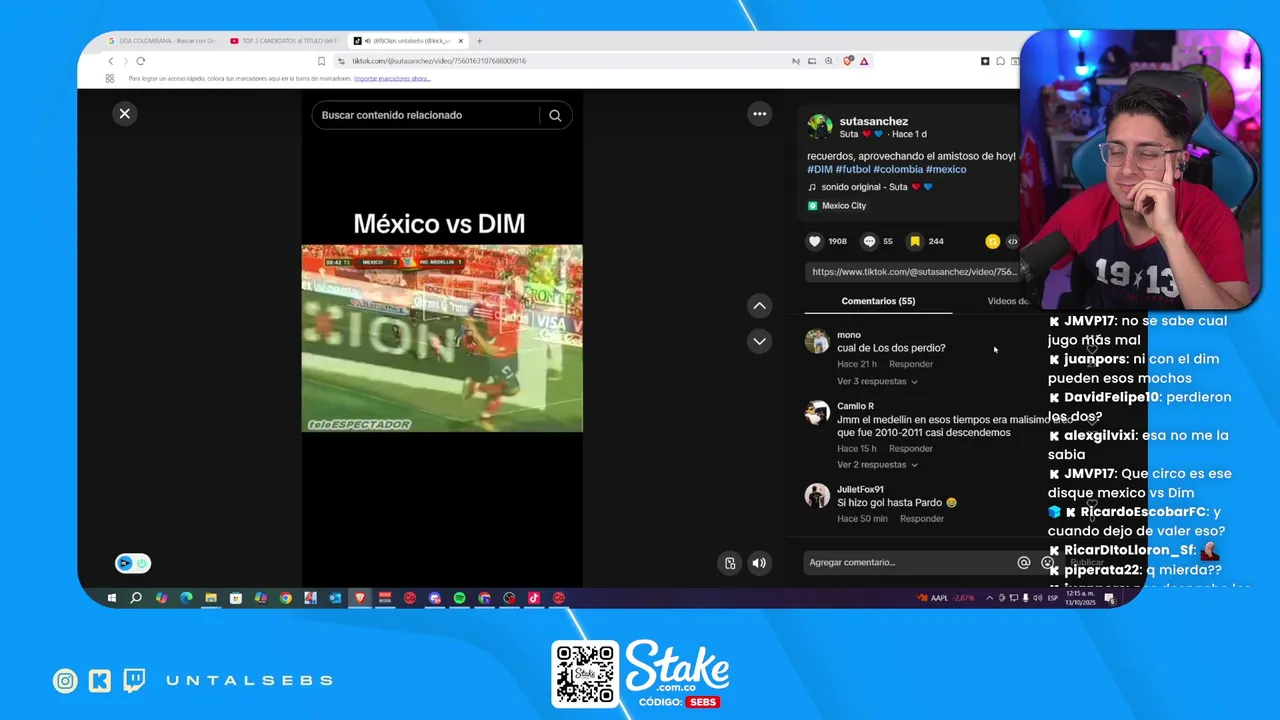This screenshot has height=720, width=1280.
Task: Mute the video with the speaker icon
Action: [759, 563]
